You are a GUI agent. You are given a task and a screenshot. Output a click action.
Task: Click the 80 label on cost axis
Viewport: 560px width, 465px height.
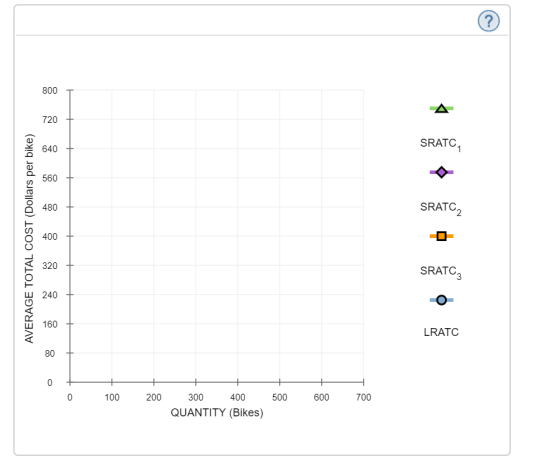tap(50, 354)
